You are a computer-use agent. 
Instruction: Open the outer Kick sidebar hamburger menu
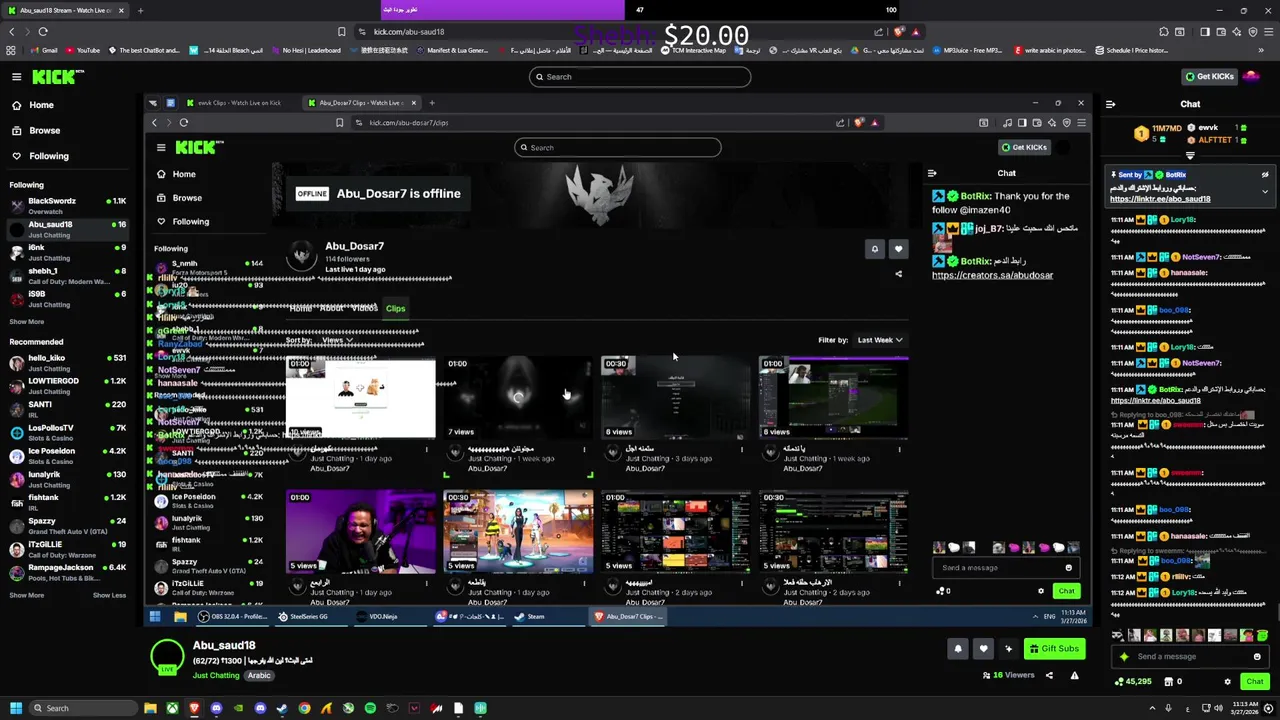(x=16, y=77)
